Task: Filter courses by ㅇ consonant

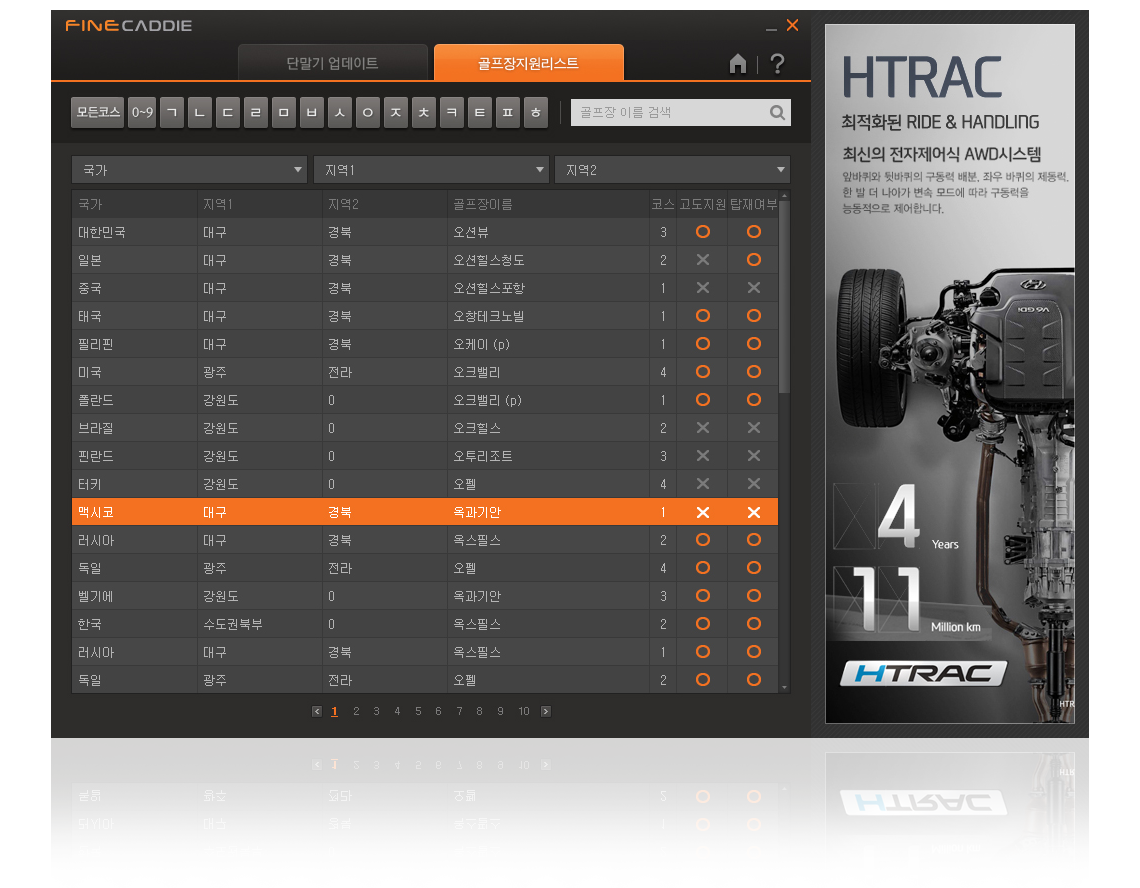Action: (368, 113)
